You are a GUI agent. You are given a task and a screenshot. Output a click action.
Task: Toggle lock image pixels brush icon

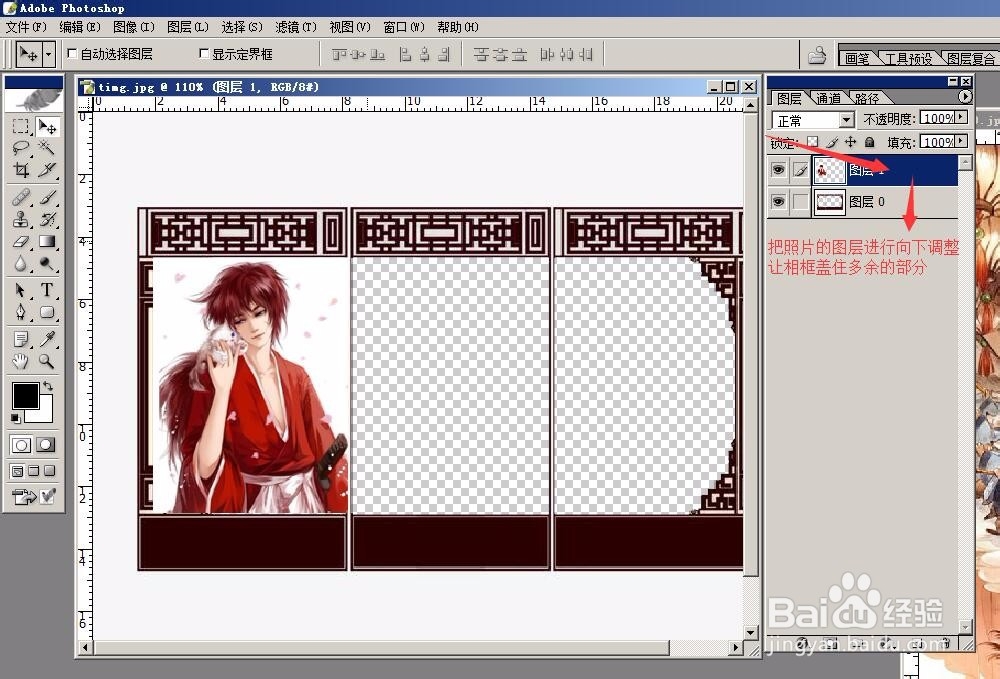pos(832,142)
